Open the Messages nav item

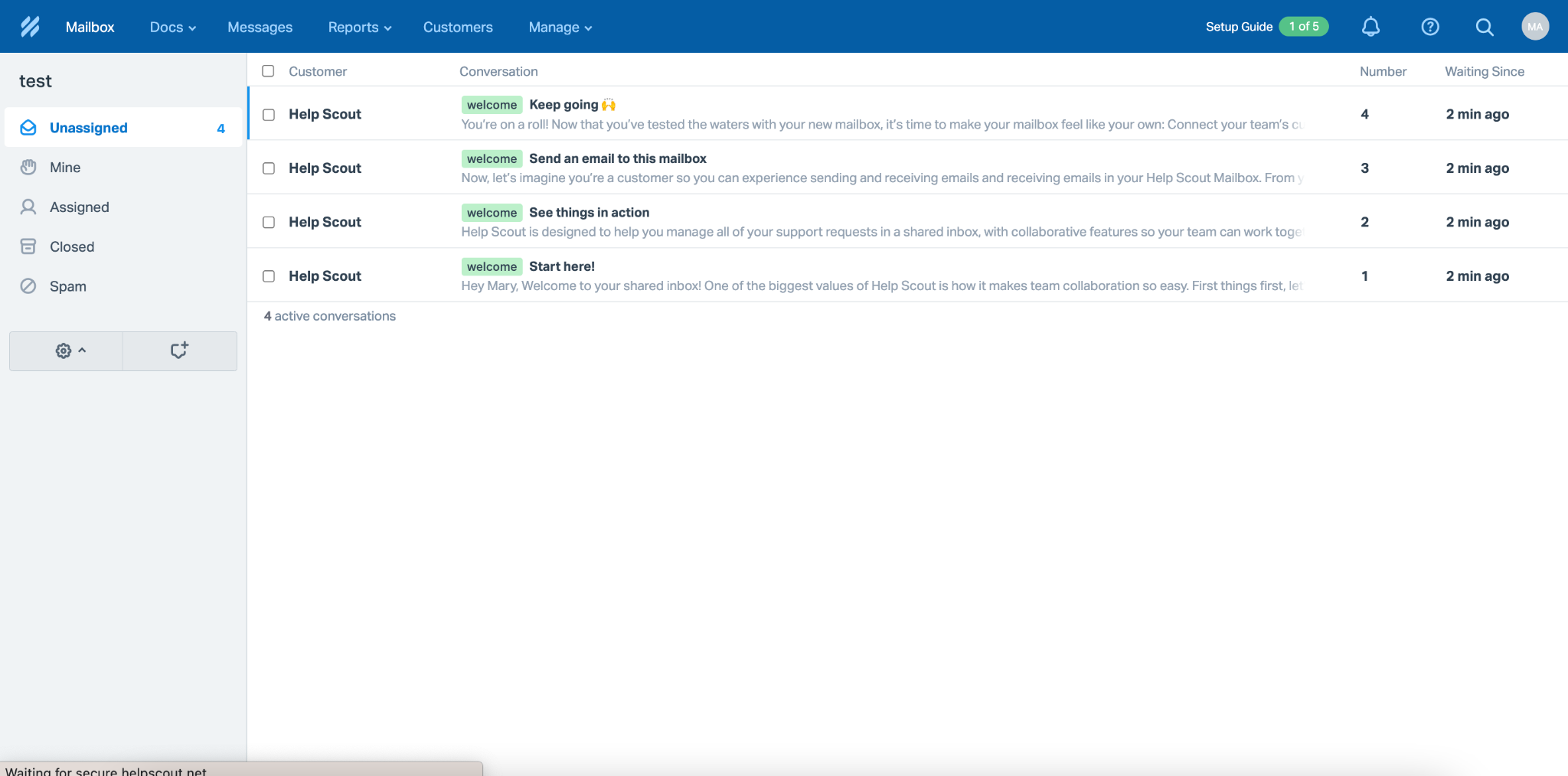coord(260,27)
